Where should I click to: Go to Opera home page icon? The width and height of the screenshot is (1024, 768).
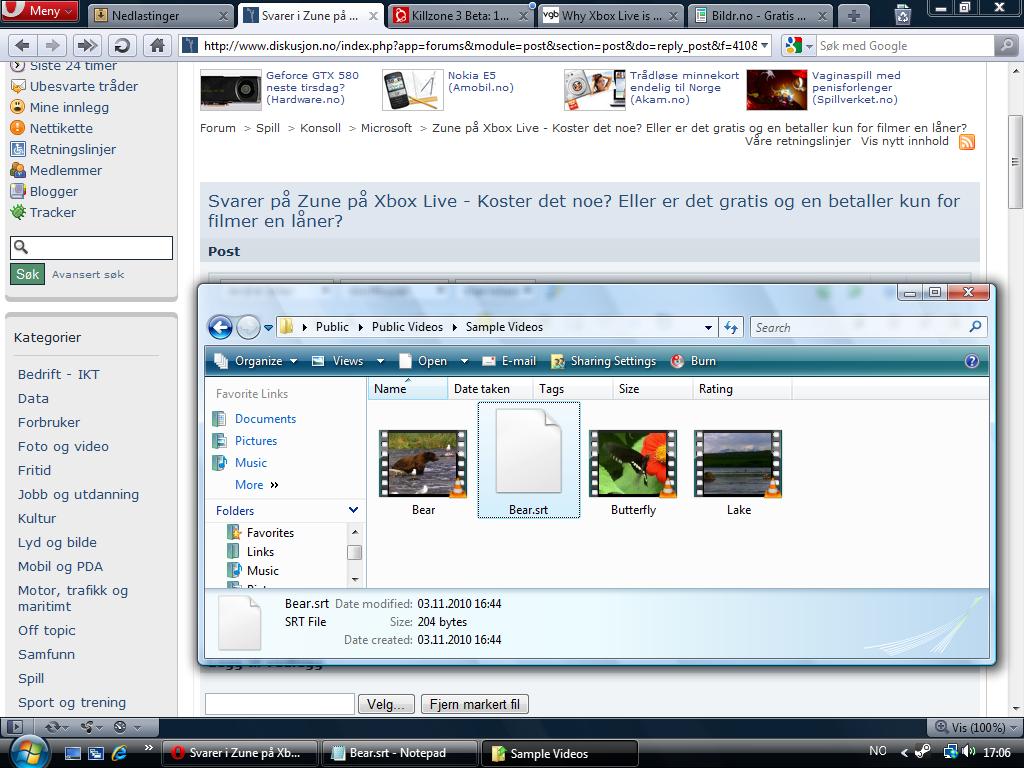click(157, 45)
